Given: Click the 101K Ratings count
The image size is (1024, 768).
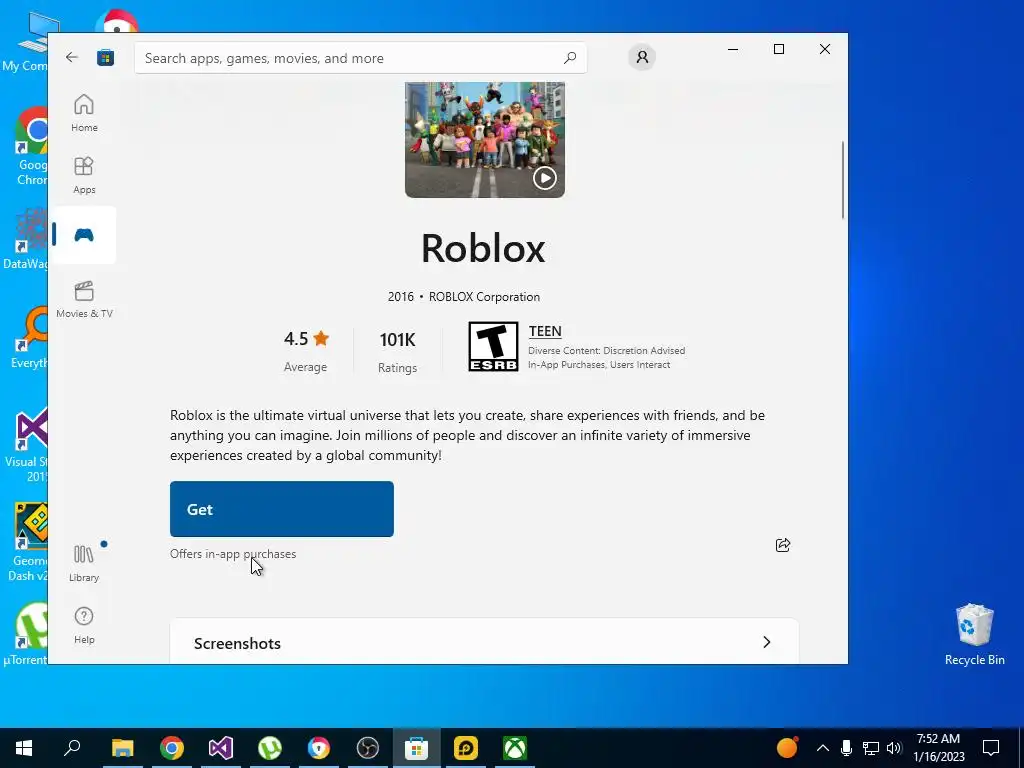Looking at the screenshot, I should [397, 353].
